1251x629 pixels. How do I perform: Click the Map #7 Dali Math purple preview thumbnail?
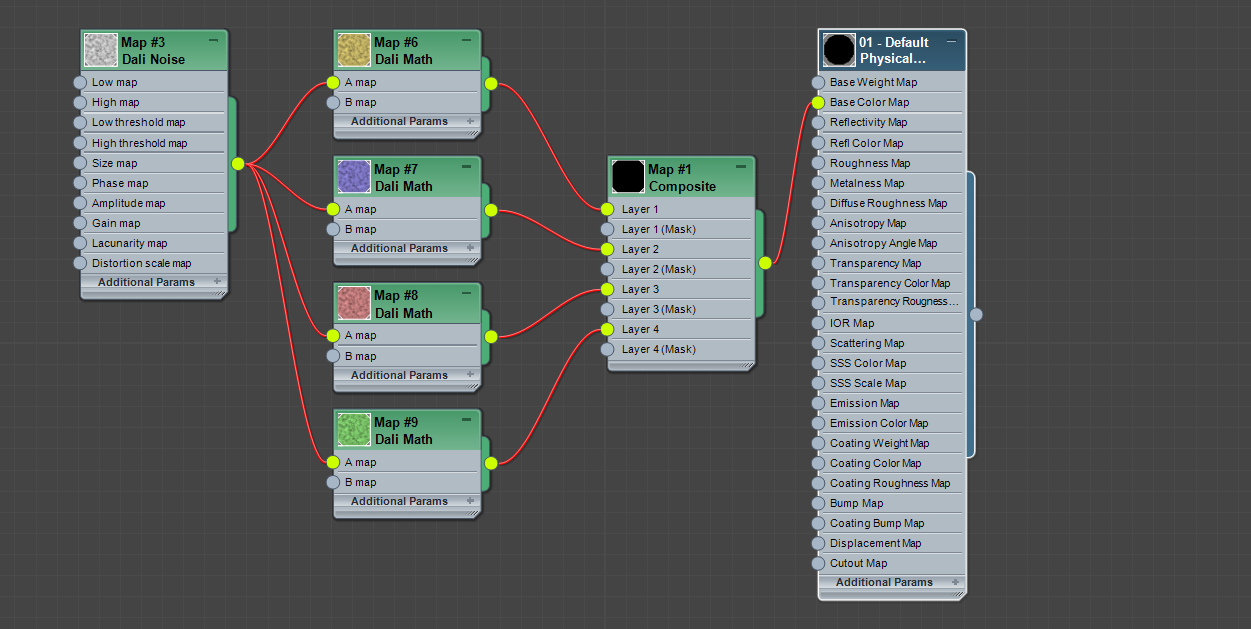(354, 177)
